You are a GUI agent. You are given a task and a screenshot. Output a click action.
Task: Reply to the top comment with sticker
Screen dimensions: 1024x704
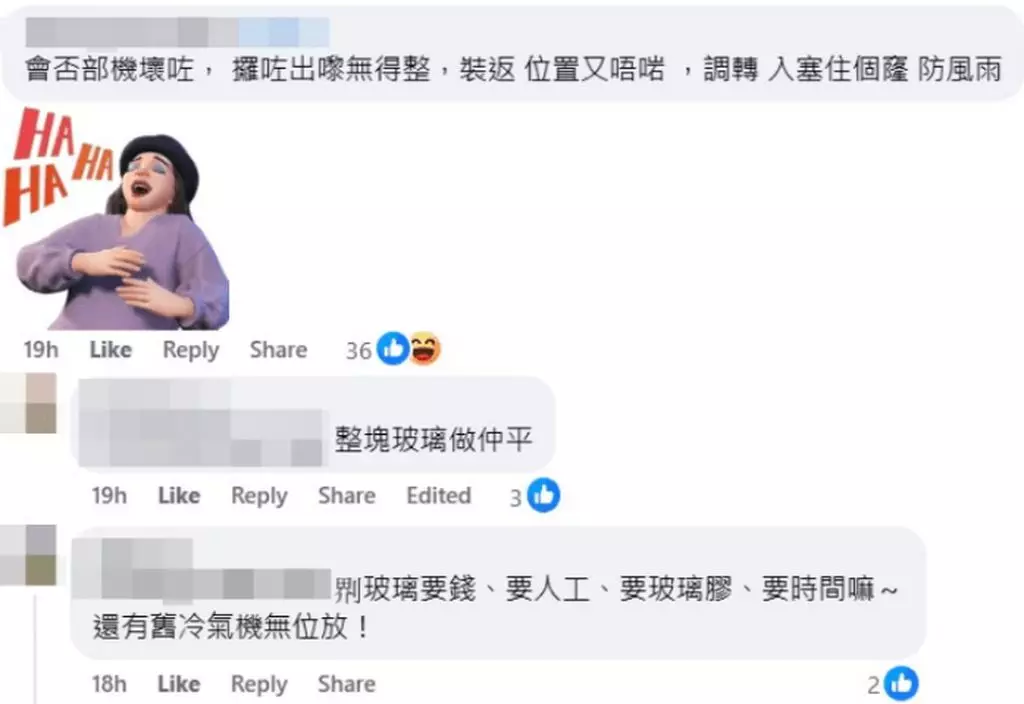click(191, 350)
